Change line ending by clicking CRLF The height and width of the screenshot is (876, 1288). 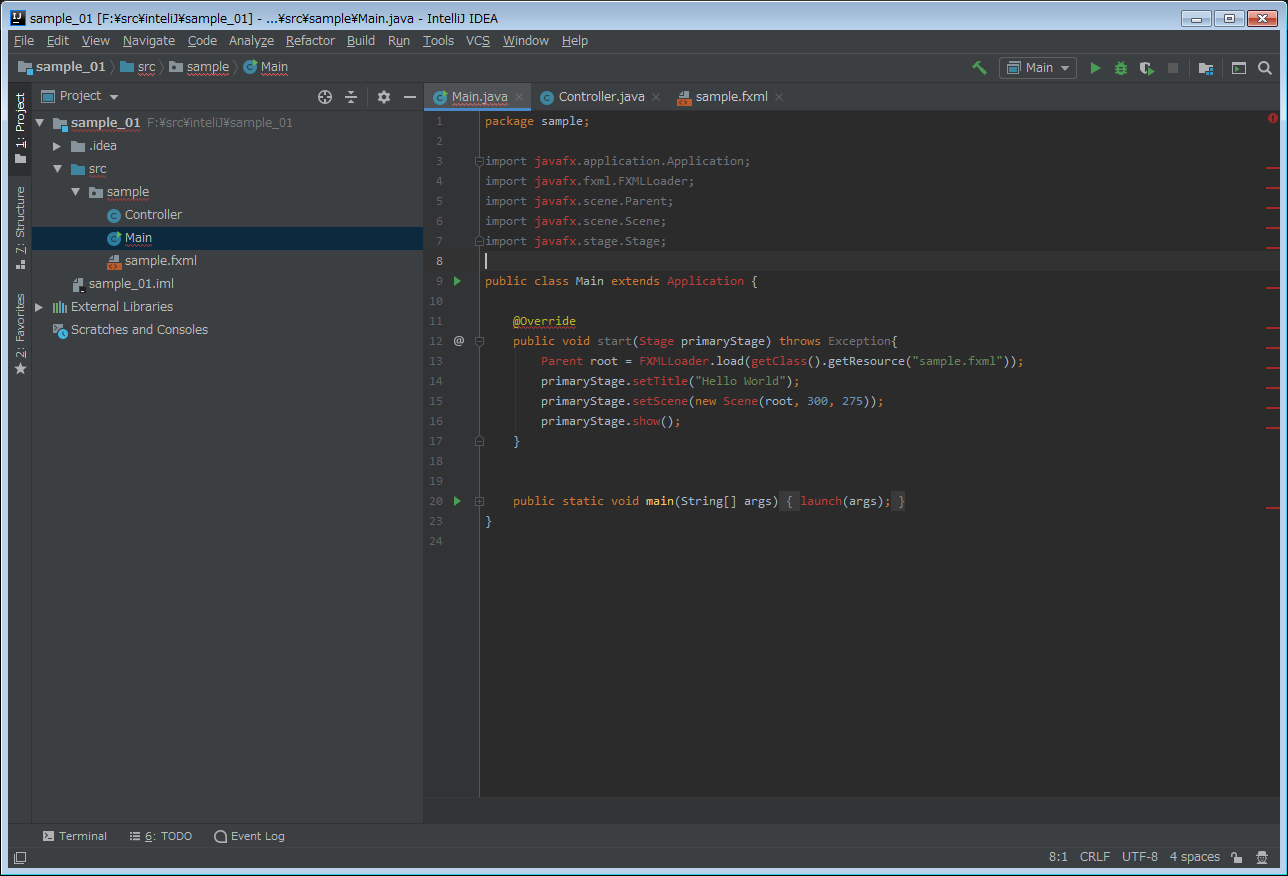coord(1094,857)
